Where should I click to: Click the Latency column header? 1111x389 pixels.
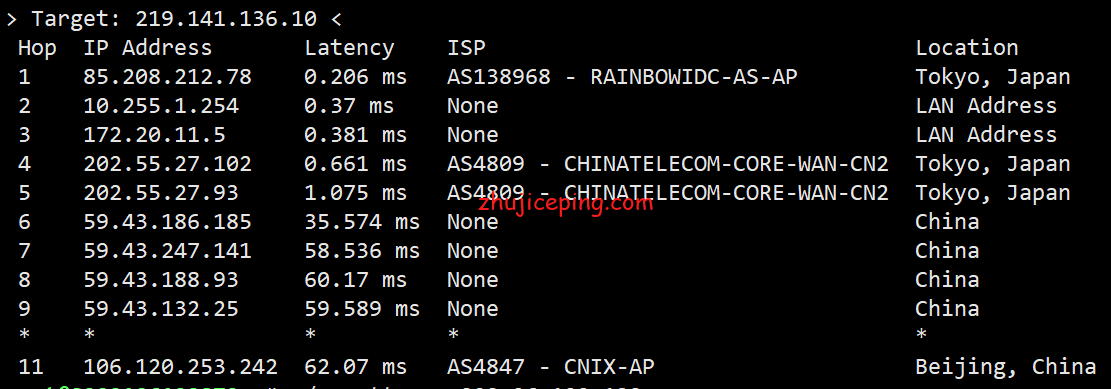coord(349,48)
